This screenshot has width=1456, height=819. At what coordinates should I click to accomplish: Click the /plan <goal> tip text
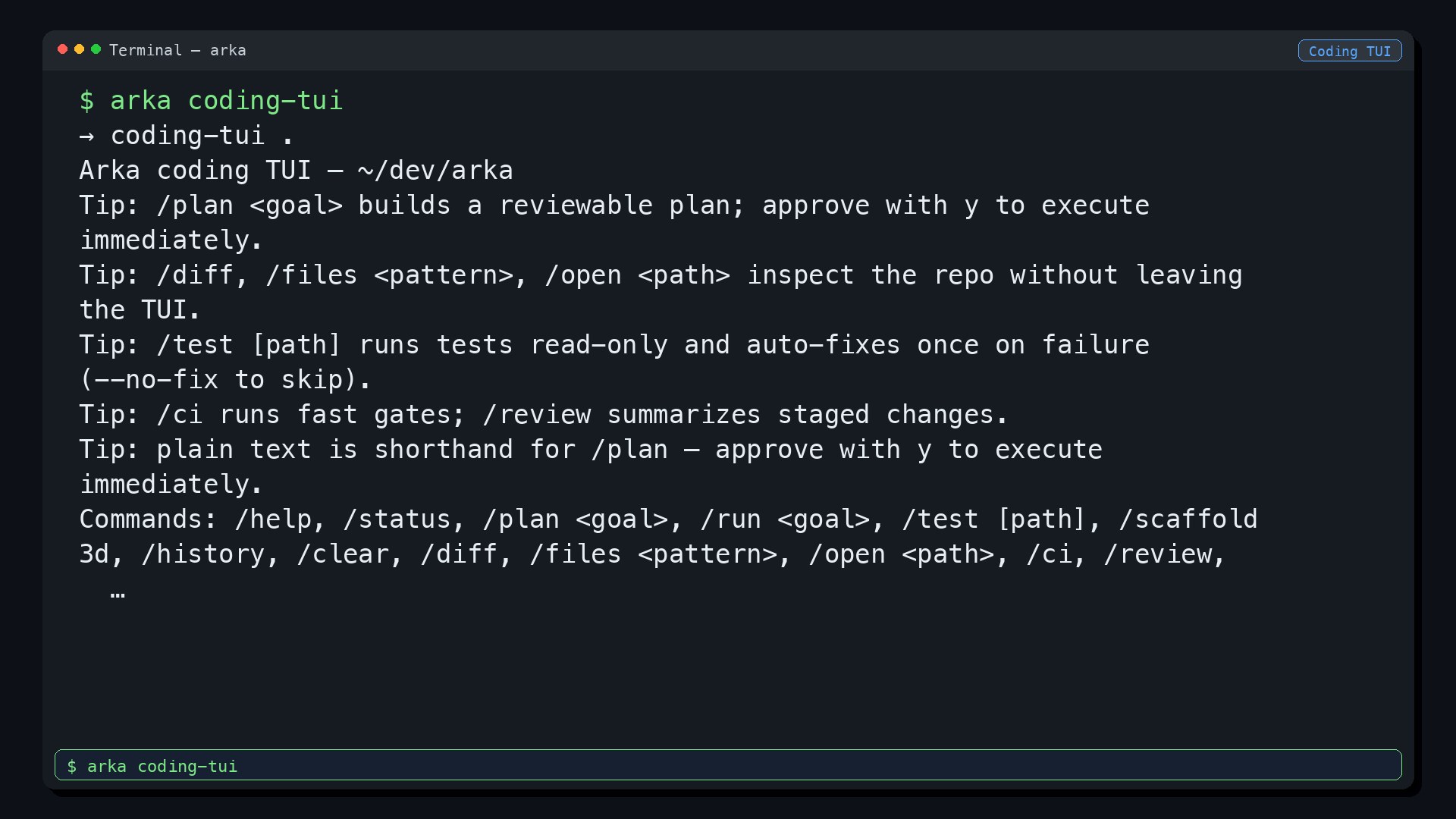(x=249, y=206)
